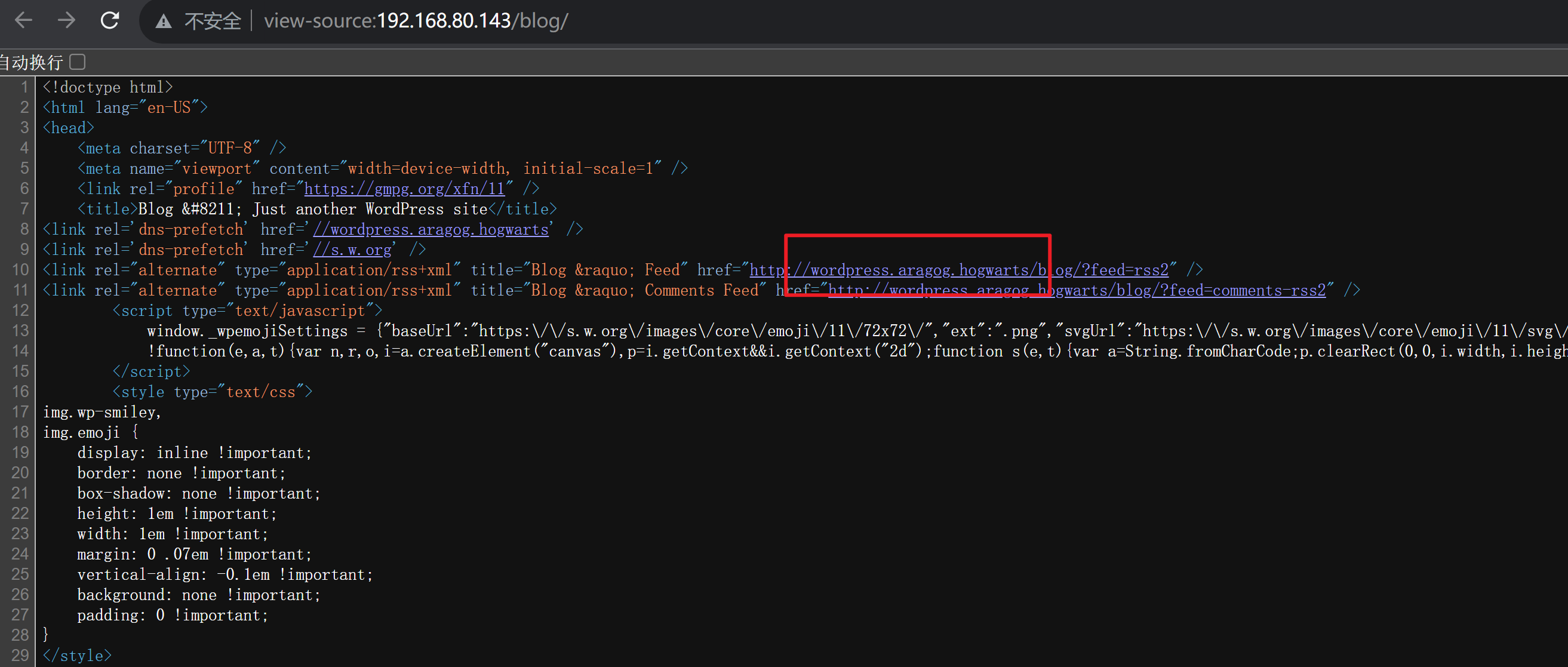Reload the view-source page
Viewport: 1568px width, 667px height.
[109, 21]
